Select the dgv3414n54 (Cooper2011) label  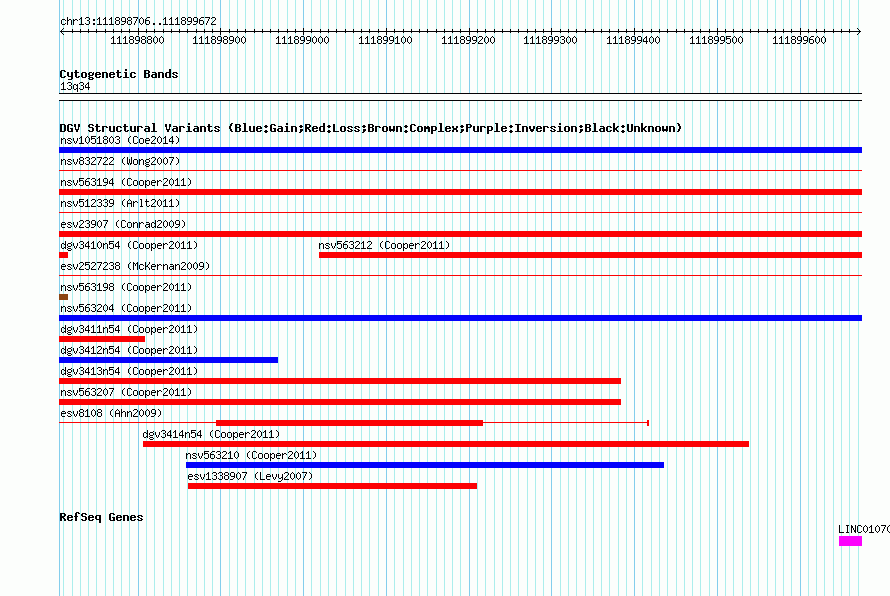(x=211, y=434)
